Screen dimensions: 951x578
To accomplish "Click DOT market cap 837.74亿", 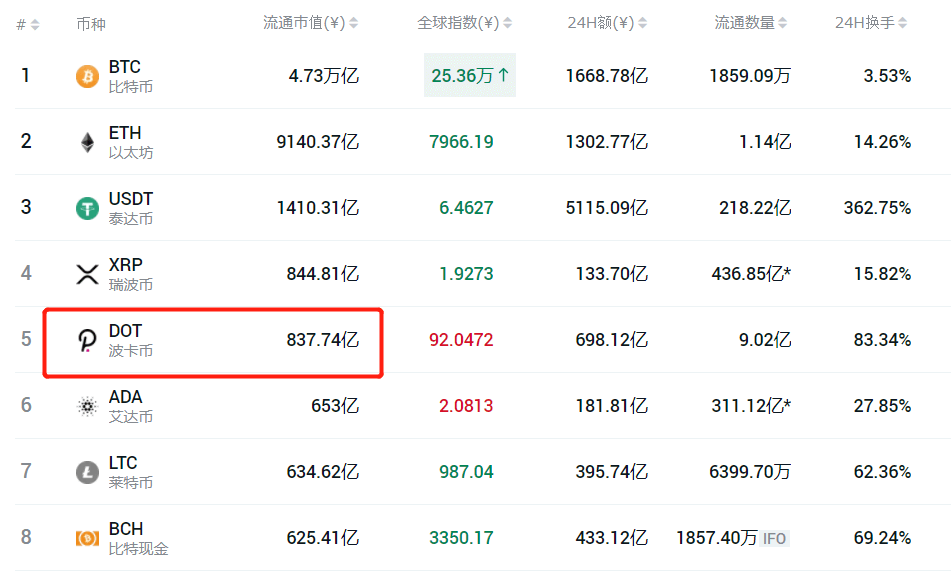I will (x=323, y=340).
